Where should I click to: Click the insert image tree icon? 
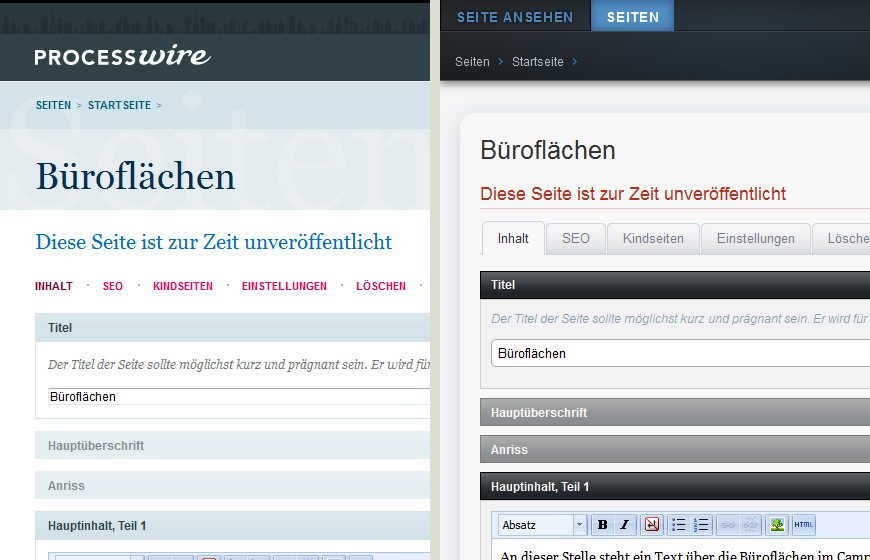pyautogui.click(x=777, y=524)
